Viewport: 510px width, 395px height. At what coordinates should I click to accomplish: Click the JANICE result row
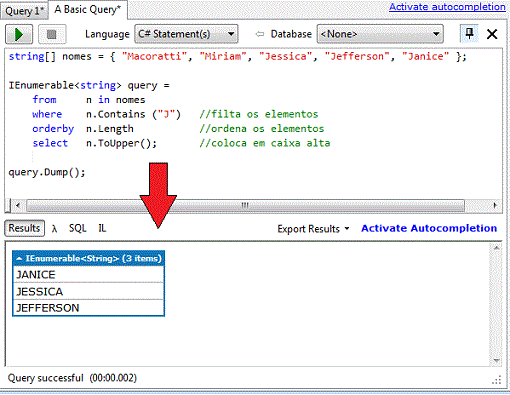(x=88, y=275)
